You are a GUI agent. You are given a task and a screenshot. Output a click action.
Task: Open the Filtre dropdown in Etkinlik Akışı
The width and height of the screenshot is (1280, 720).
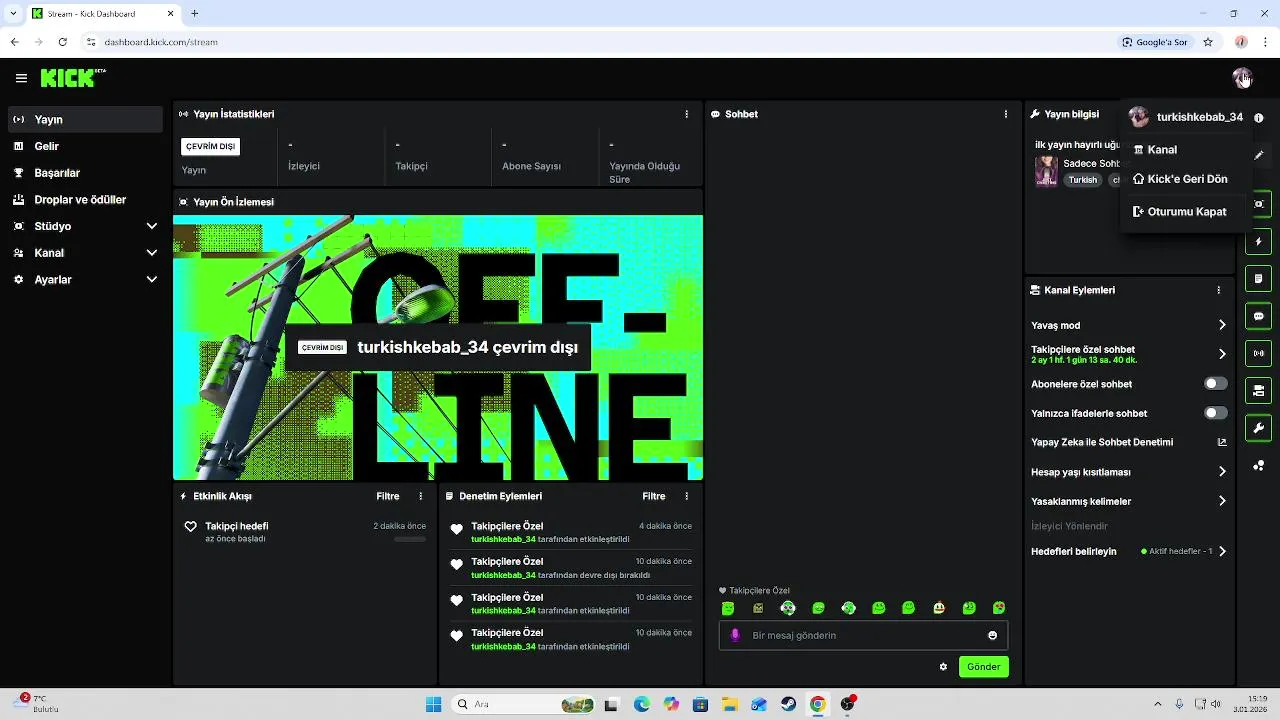pyautogui.click(x=388, y=496)
